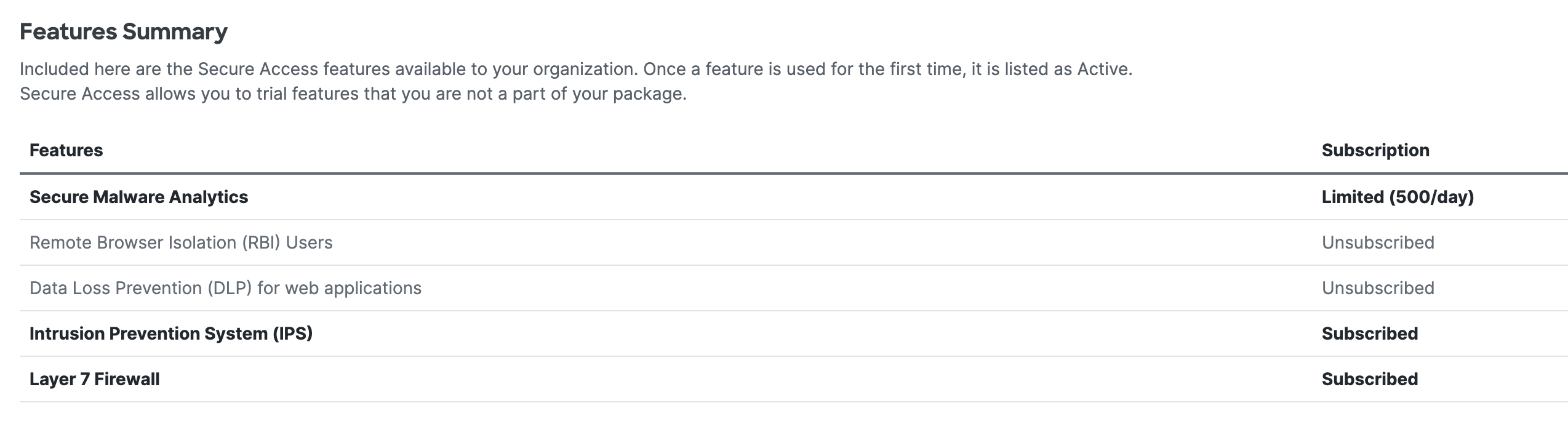Select the Secure Malware Analytics feature name
1568x427 pixels.
138,198
